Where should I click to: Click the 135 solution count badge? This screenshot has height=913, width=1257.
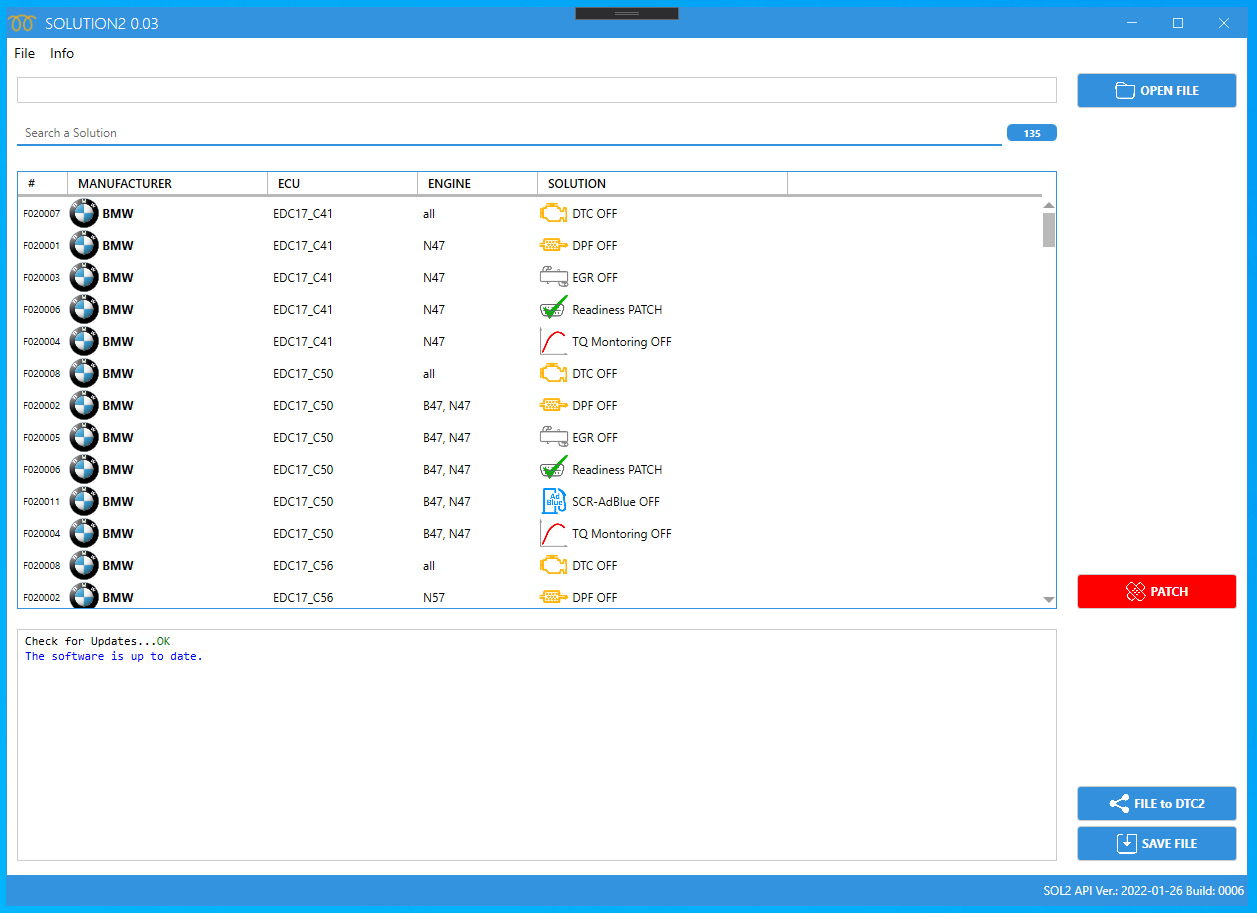coord(1032,133)
